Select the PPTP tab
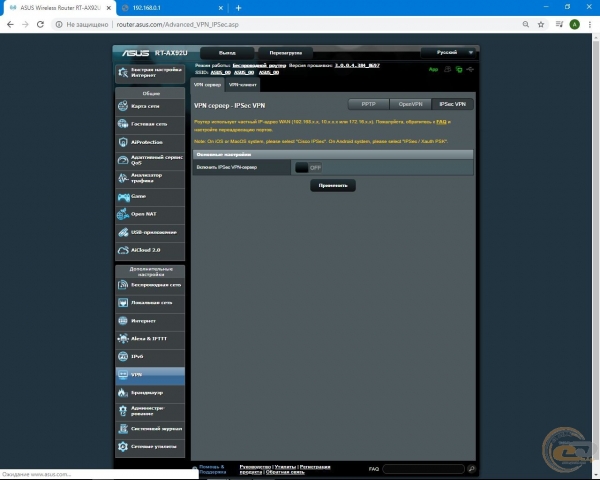Screen dimensions: 600x480 coord(368,104)
